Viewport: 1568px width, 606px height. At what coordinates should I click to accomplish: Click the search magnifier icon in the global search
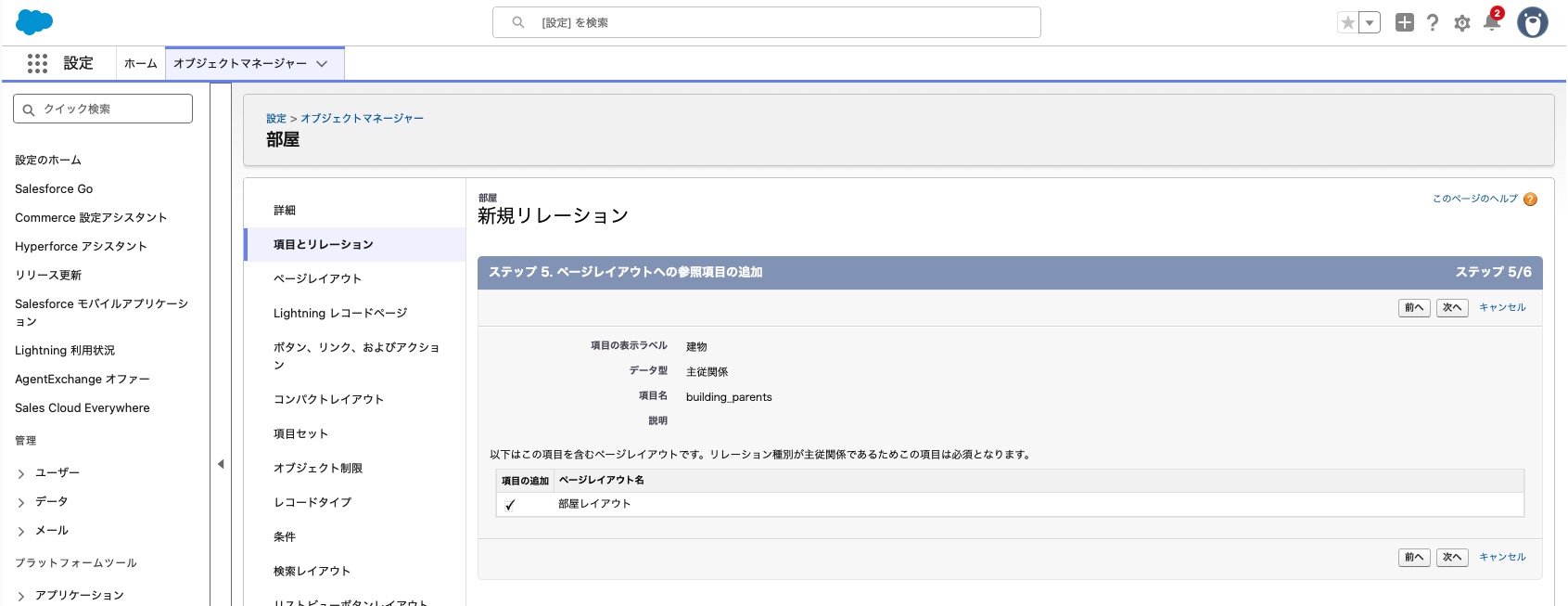(x=518, y=22)
